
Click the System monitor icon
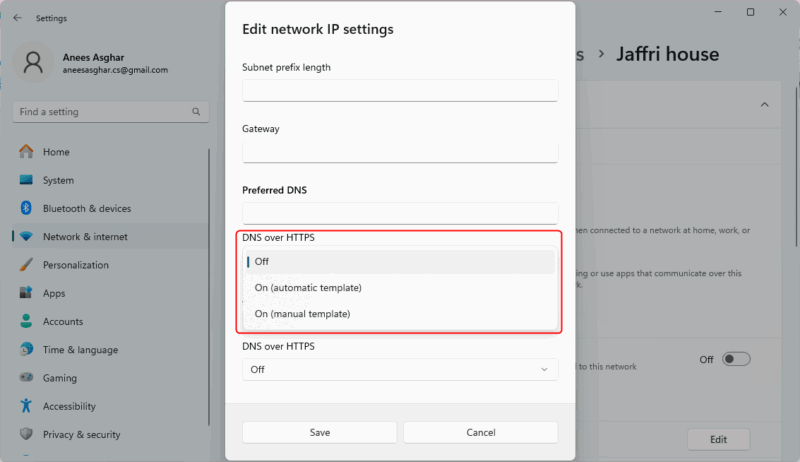click(x=26, y=180)
